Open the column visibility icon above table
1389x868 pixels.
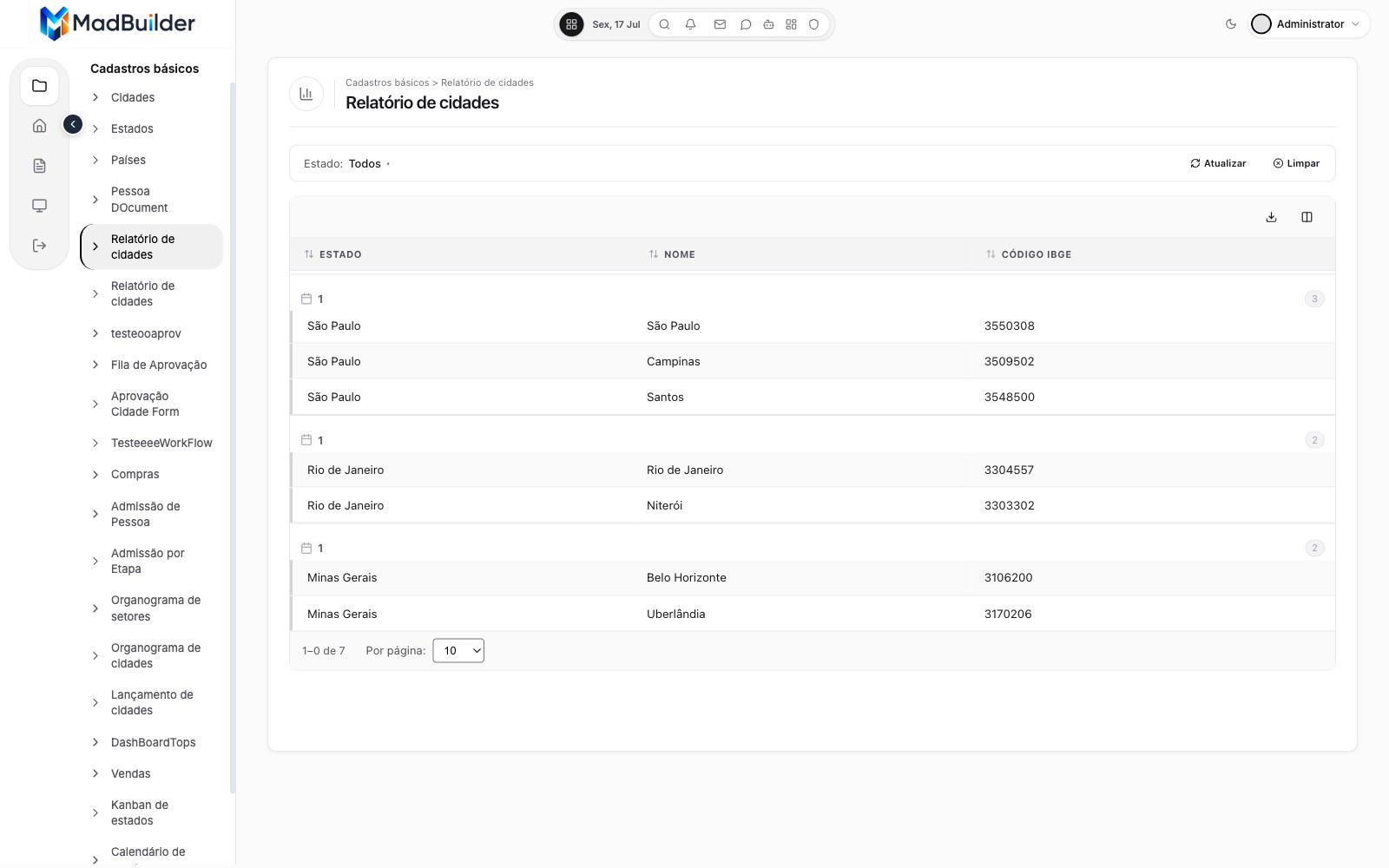tap(1307, 217)
